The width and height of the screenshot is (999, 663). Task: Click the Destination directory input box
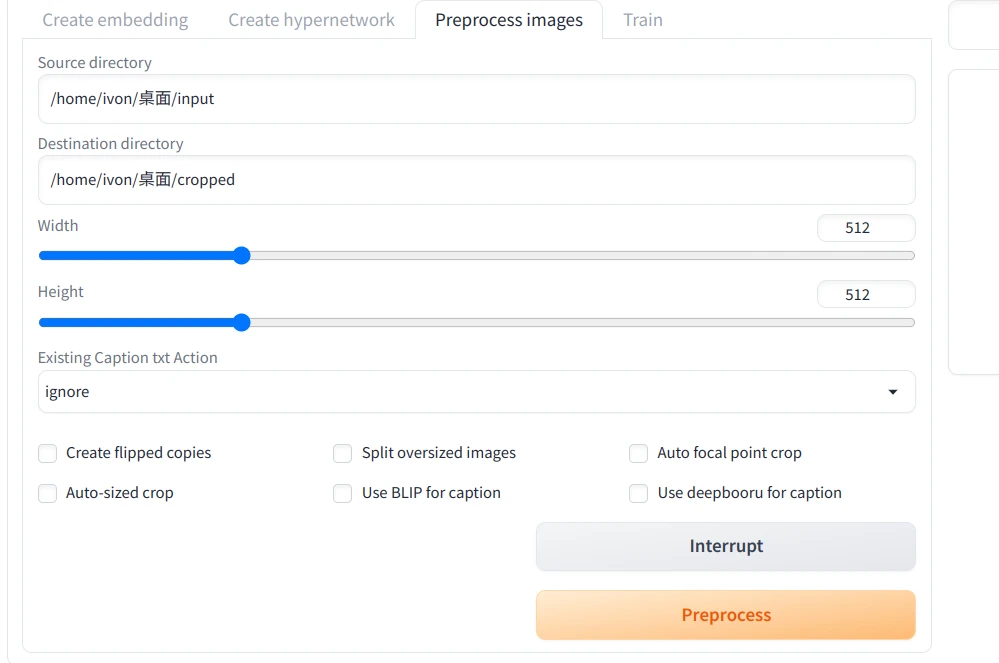pos(476,180)
